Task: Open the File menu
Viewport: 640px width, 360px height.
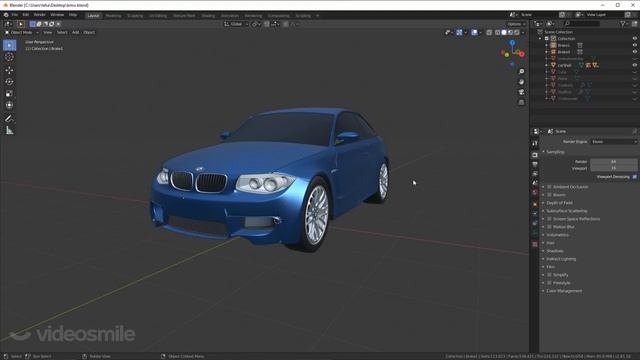Action: [x=15, y=15]
